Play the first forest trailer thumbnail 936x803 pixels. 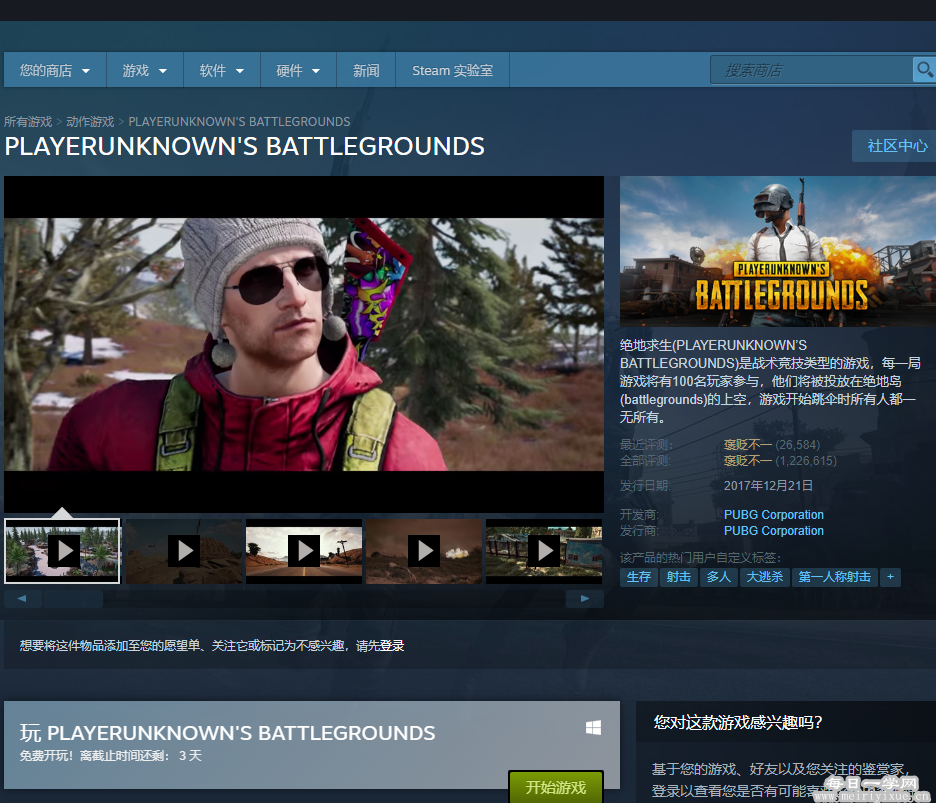[x=62, y=550]
